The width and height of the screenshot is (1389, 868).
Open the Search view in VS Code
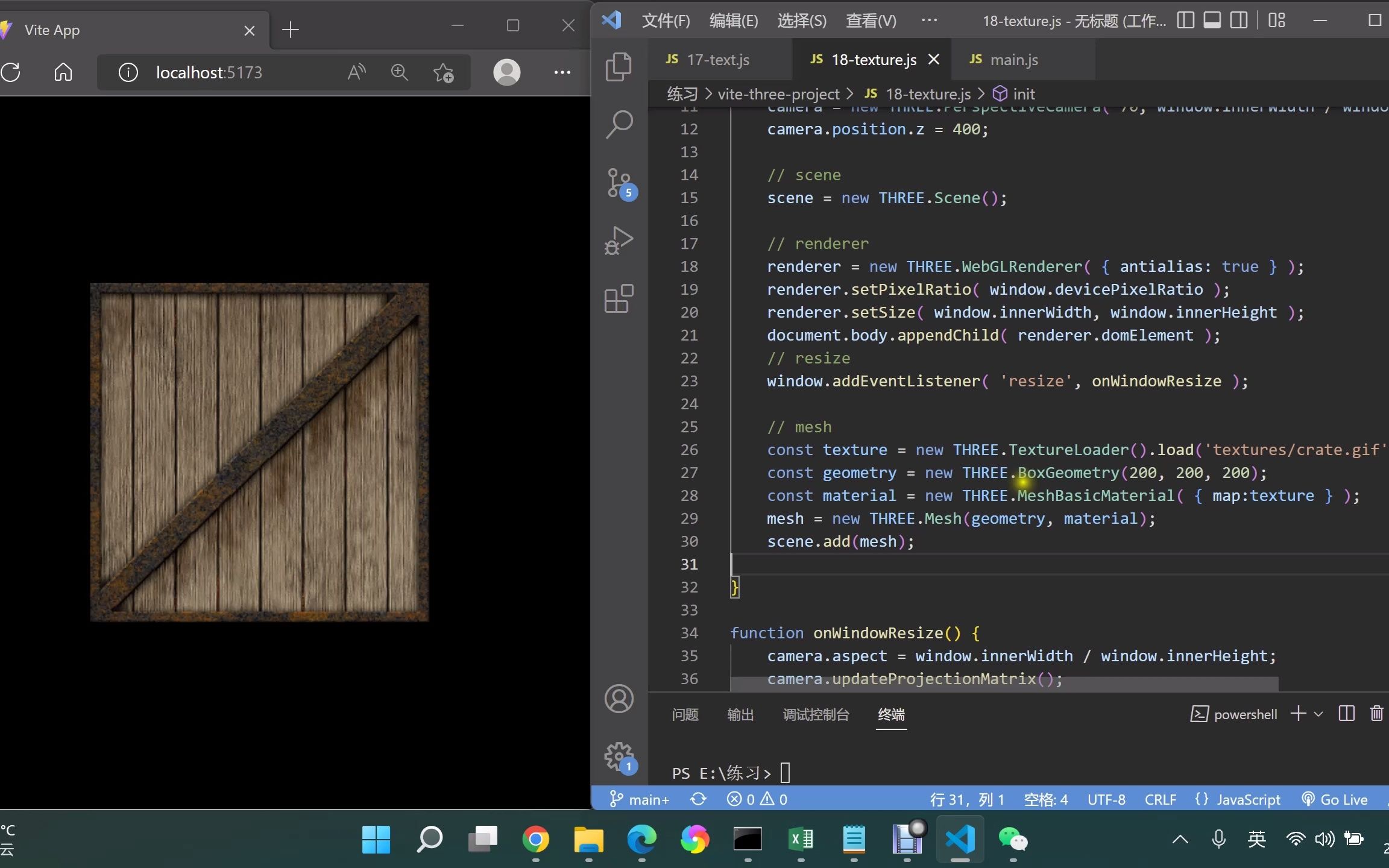(x=619, y=124)
